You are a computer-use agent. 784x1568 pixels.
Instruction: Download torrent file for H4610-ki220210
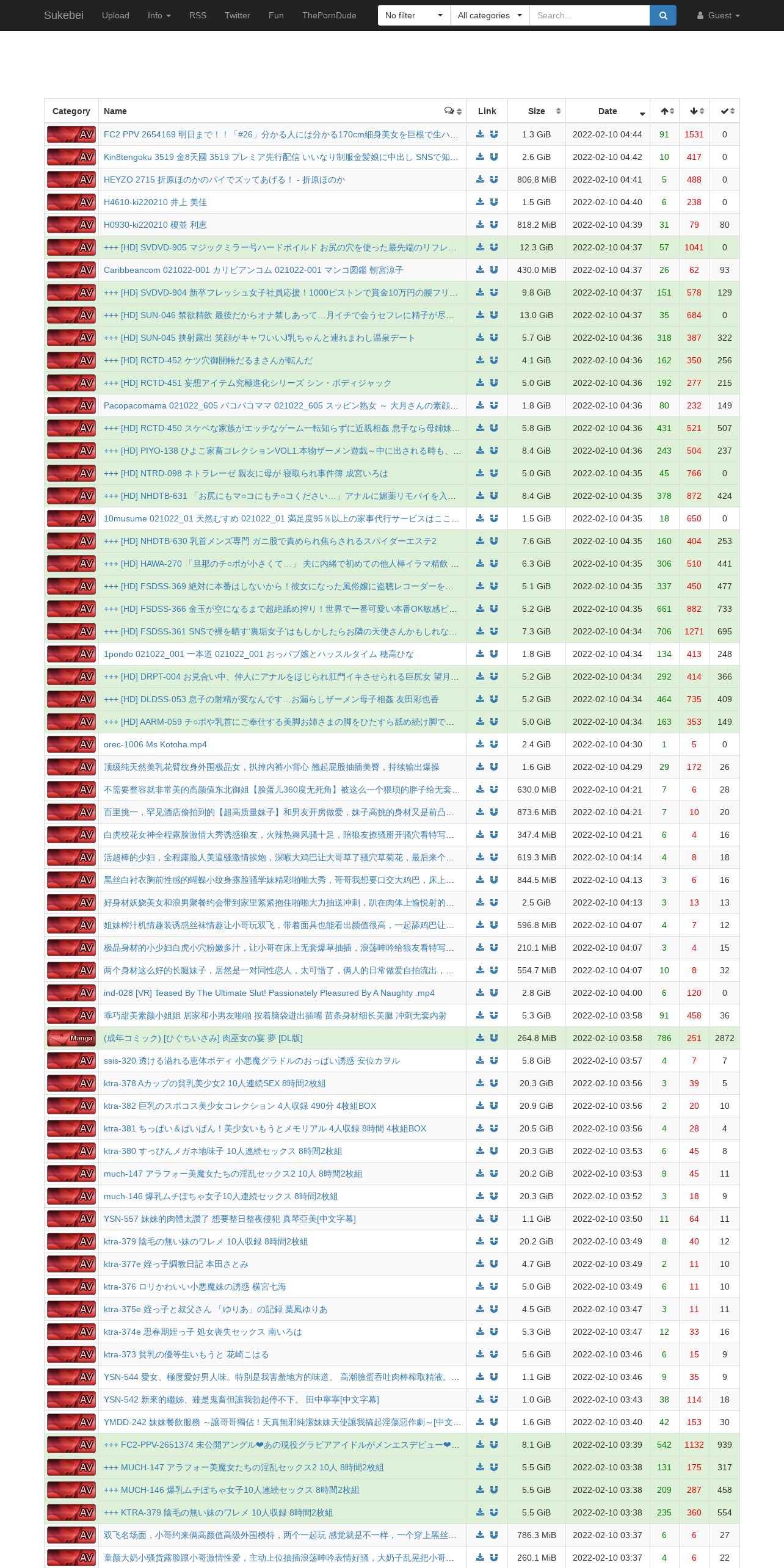click(481, 202)
